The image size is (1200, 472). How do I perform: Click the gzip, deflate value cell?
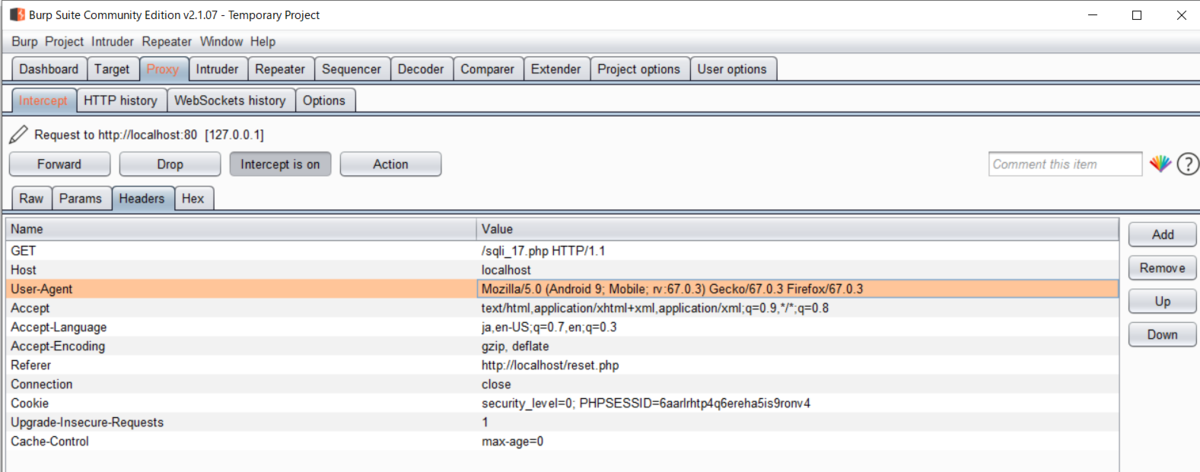[798, 346]
